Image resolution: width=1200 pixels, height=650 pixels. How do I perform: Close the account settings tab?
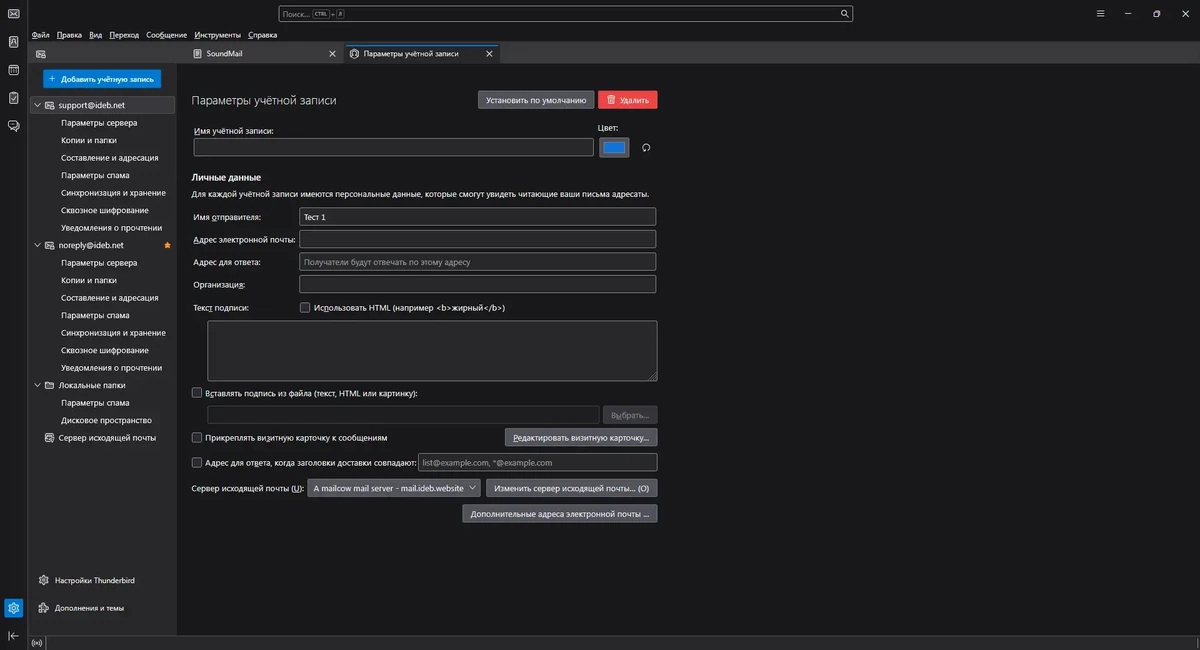[489, 54]
